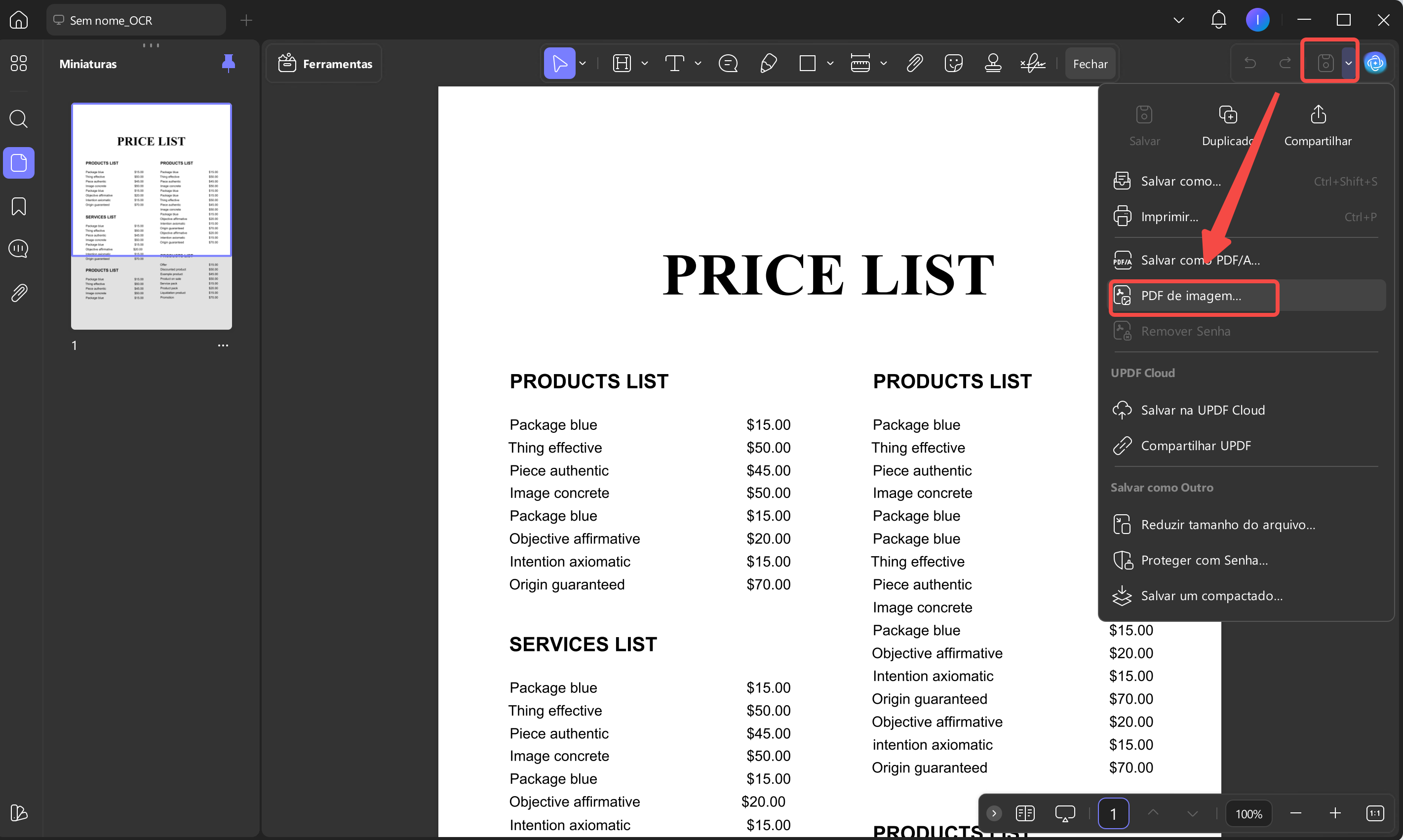Redo the last action
The image size is (1403, 840).
tap(1285, 63)
